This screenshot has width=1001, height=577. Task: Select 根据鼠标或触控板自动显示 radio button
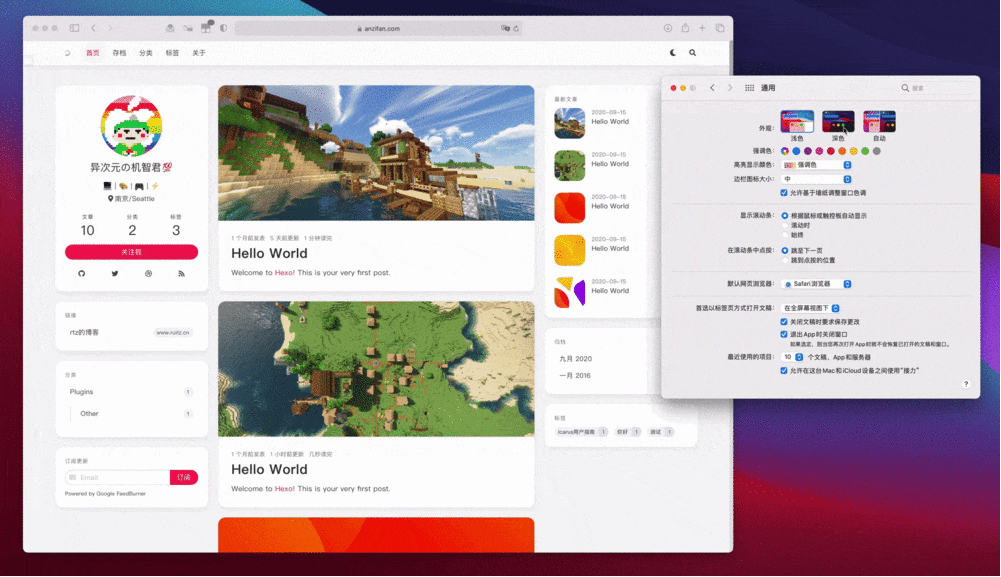click(x=785, y=216)
